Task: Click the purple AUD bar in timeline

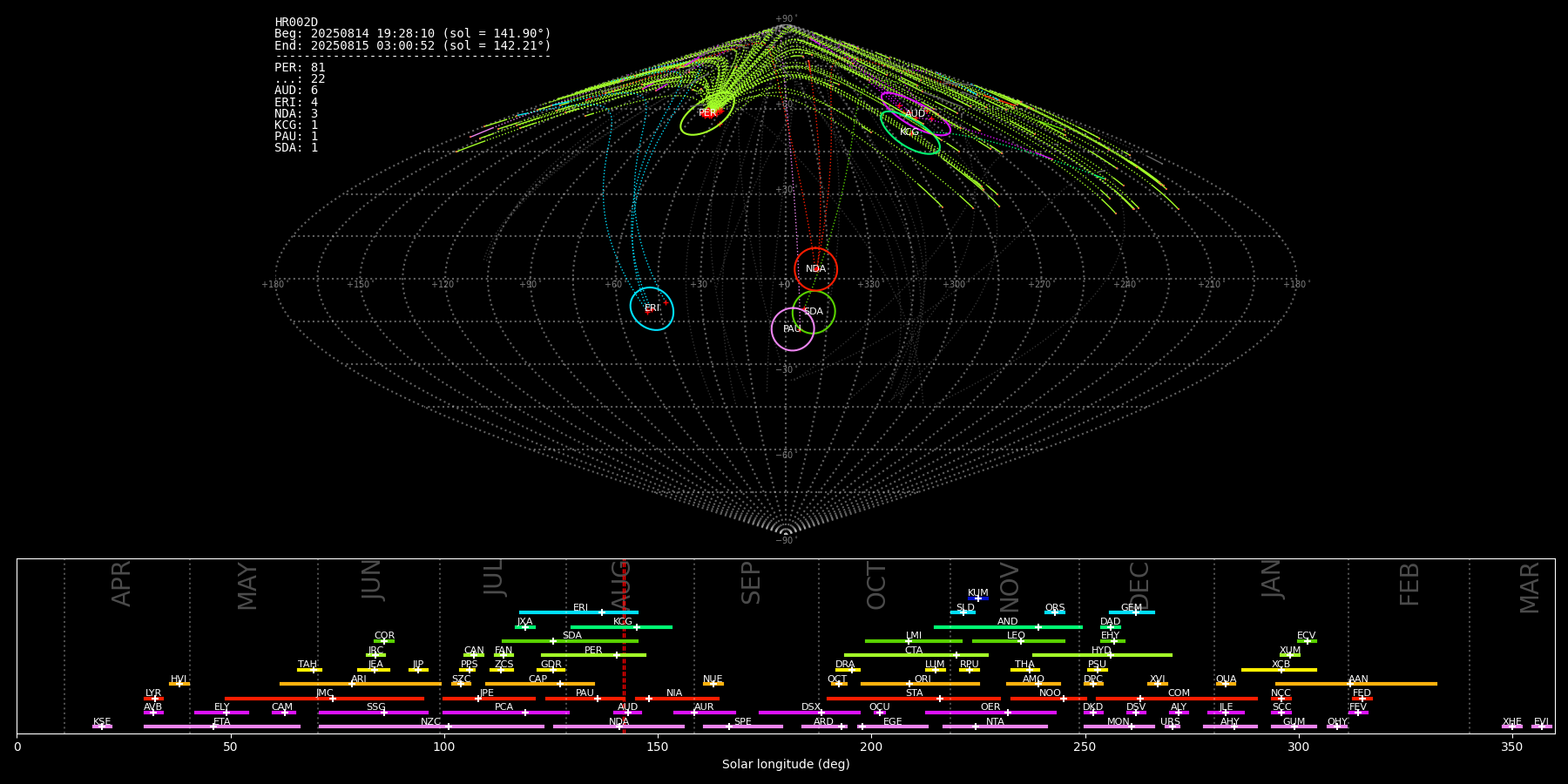Action: pos(627,713)
